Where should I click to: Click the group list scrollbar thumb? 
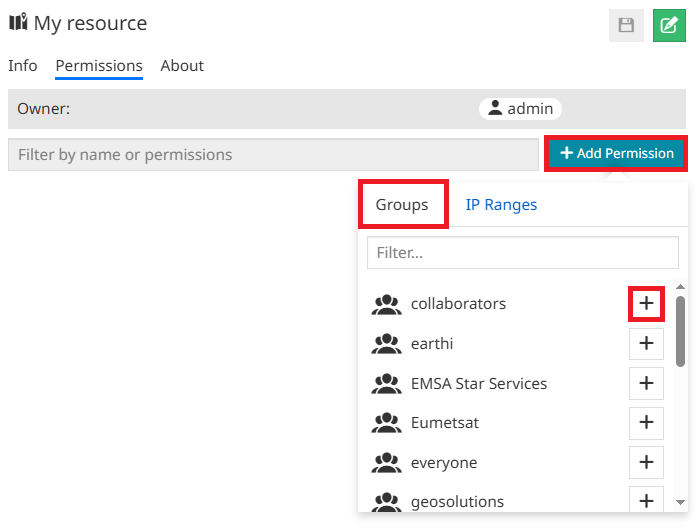[680, 330]
